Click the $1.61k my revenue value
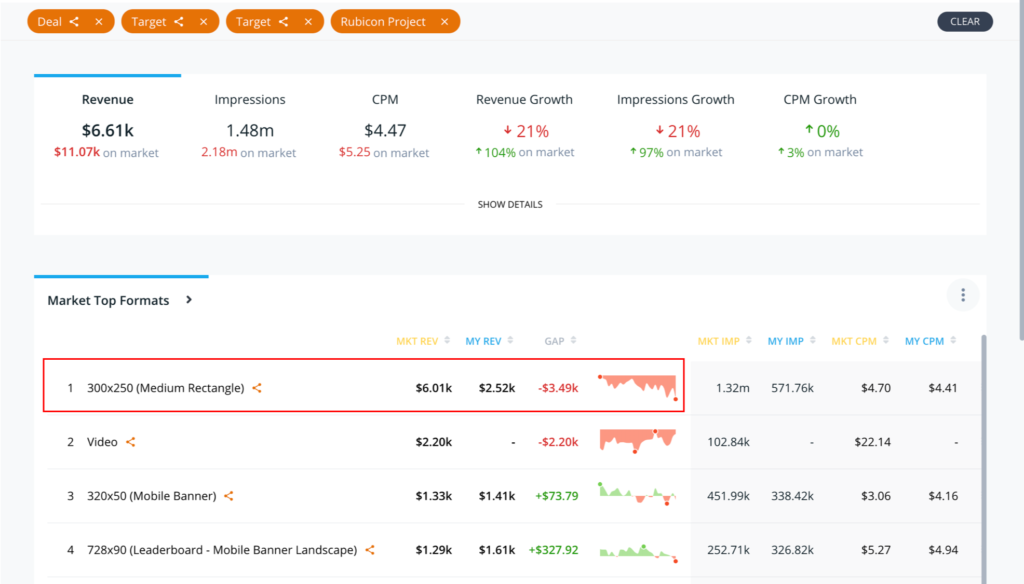This screenshot has height=584, width=1024. click(497, 550)
